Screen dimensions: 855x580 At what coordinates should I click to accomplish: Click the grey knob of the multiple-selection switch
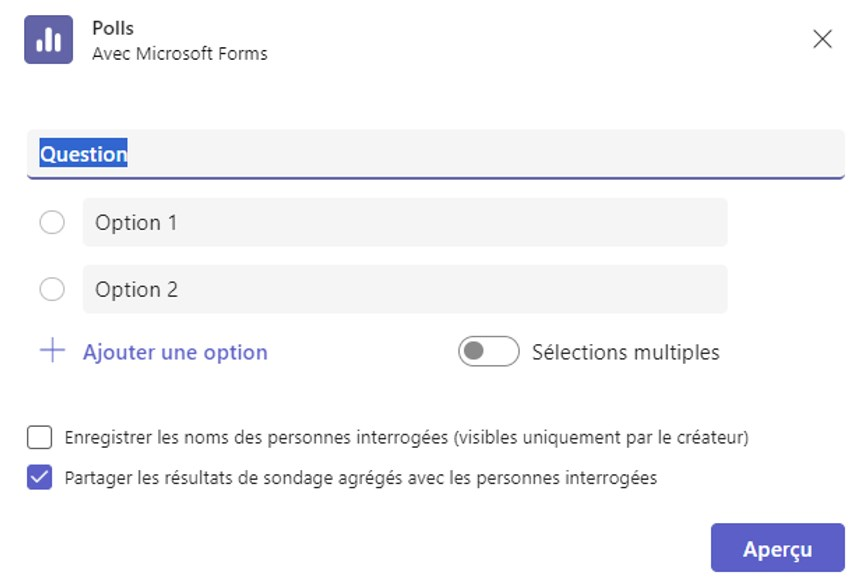pos(475,352)
